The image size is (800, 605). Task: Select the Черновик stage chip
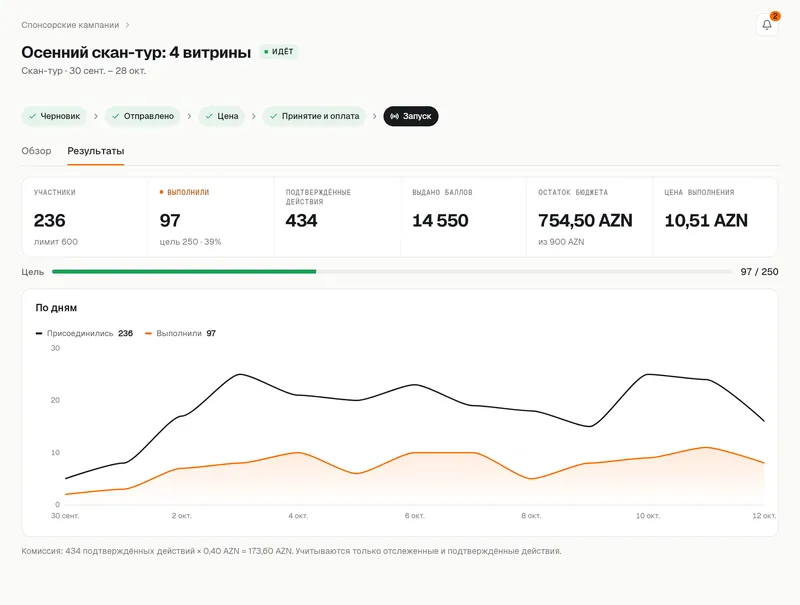pos(54,116)
